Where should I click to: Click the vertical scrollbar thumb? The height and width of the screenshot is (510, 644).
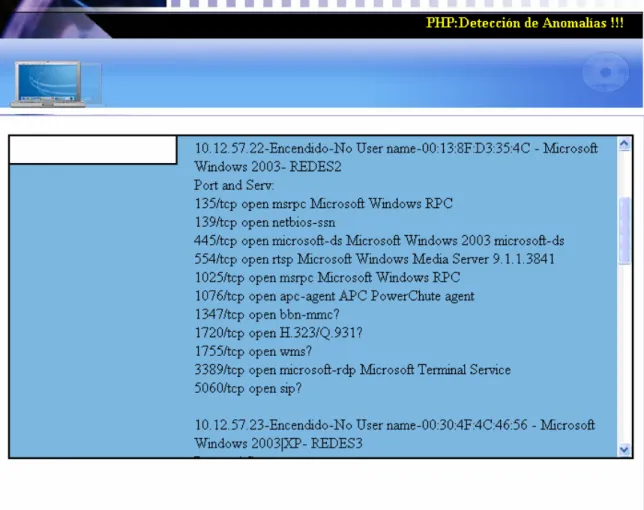click(624, 230)
